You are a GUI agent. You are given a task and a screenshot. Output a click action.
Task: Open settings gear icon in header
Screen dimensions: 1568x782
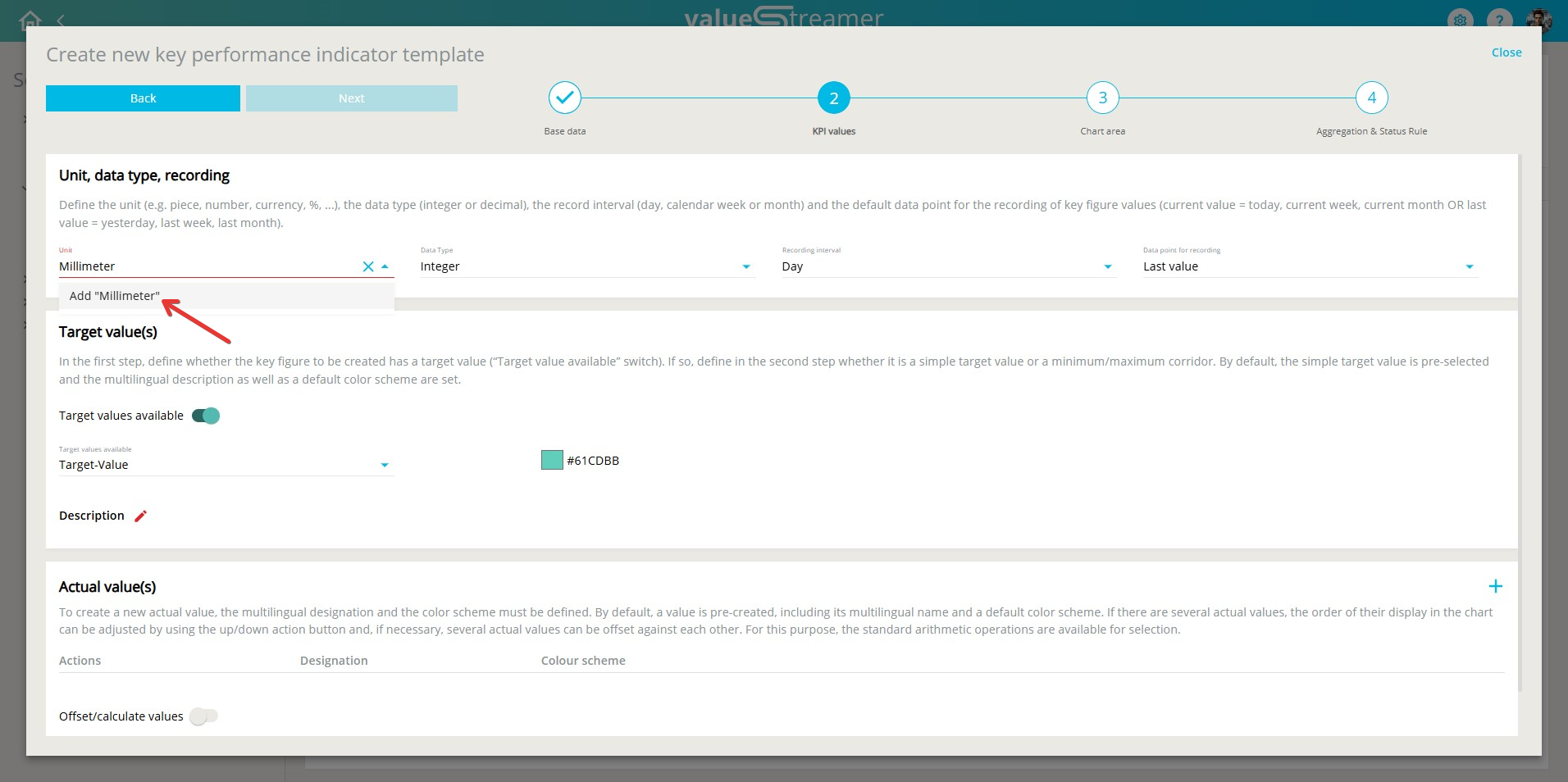pyautogui.click(x=1460, y=20)
